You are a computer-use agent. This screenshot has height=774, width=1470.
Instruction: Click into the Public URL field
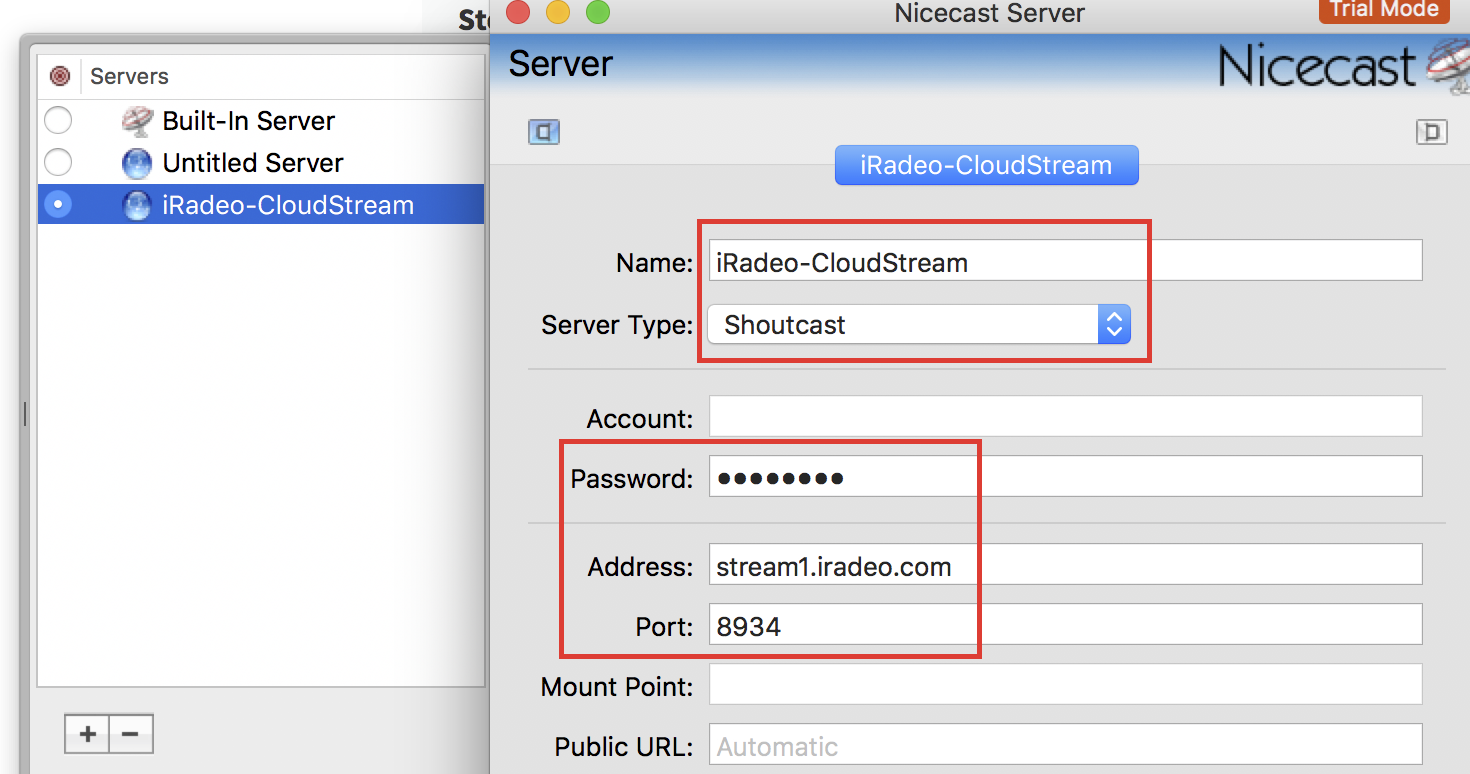pyautogui.click(x=1066, y=745)
